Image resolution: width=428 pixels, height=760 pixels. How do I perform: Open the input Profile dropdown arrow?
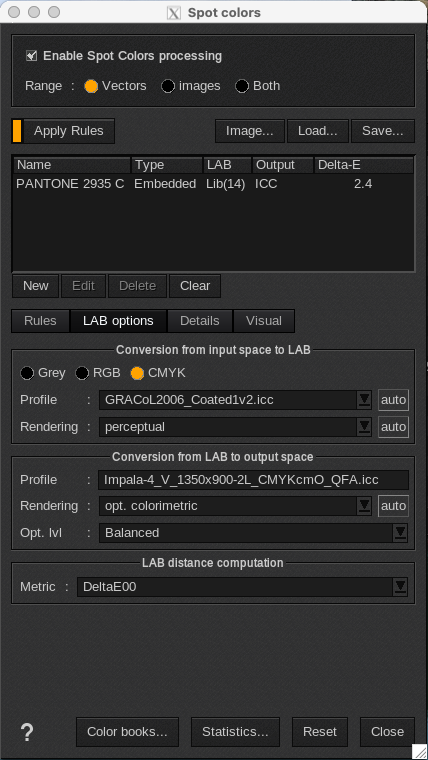[364, 400]
